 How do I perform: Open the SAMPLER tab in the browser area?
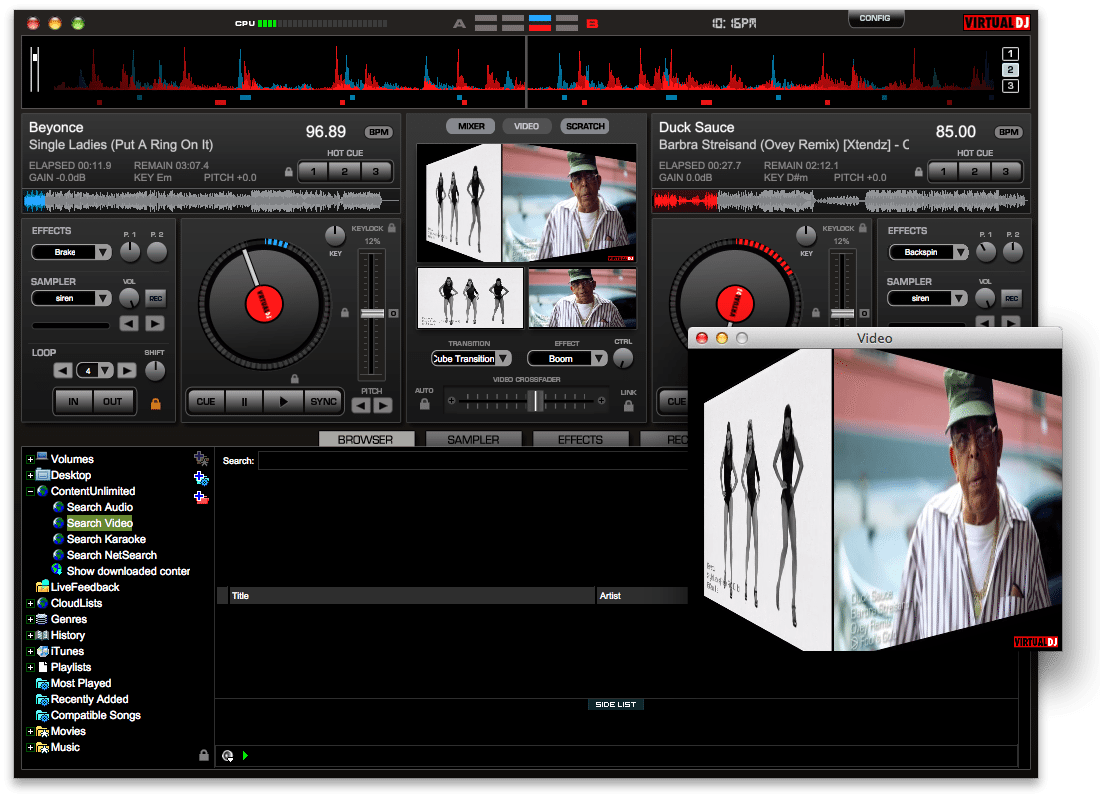(473, 438)
